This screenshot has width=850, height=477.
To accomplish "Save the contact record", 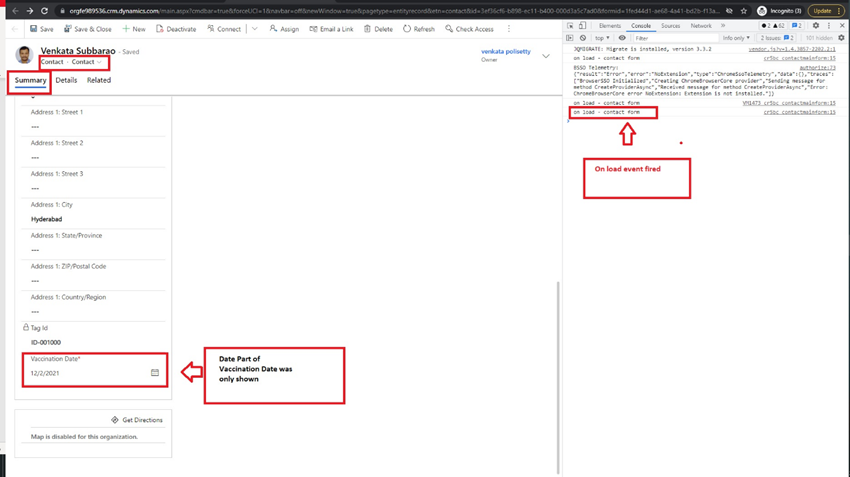I will (42, 29).
